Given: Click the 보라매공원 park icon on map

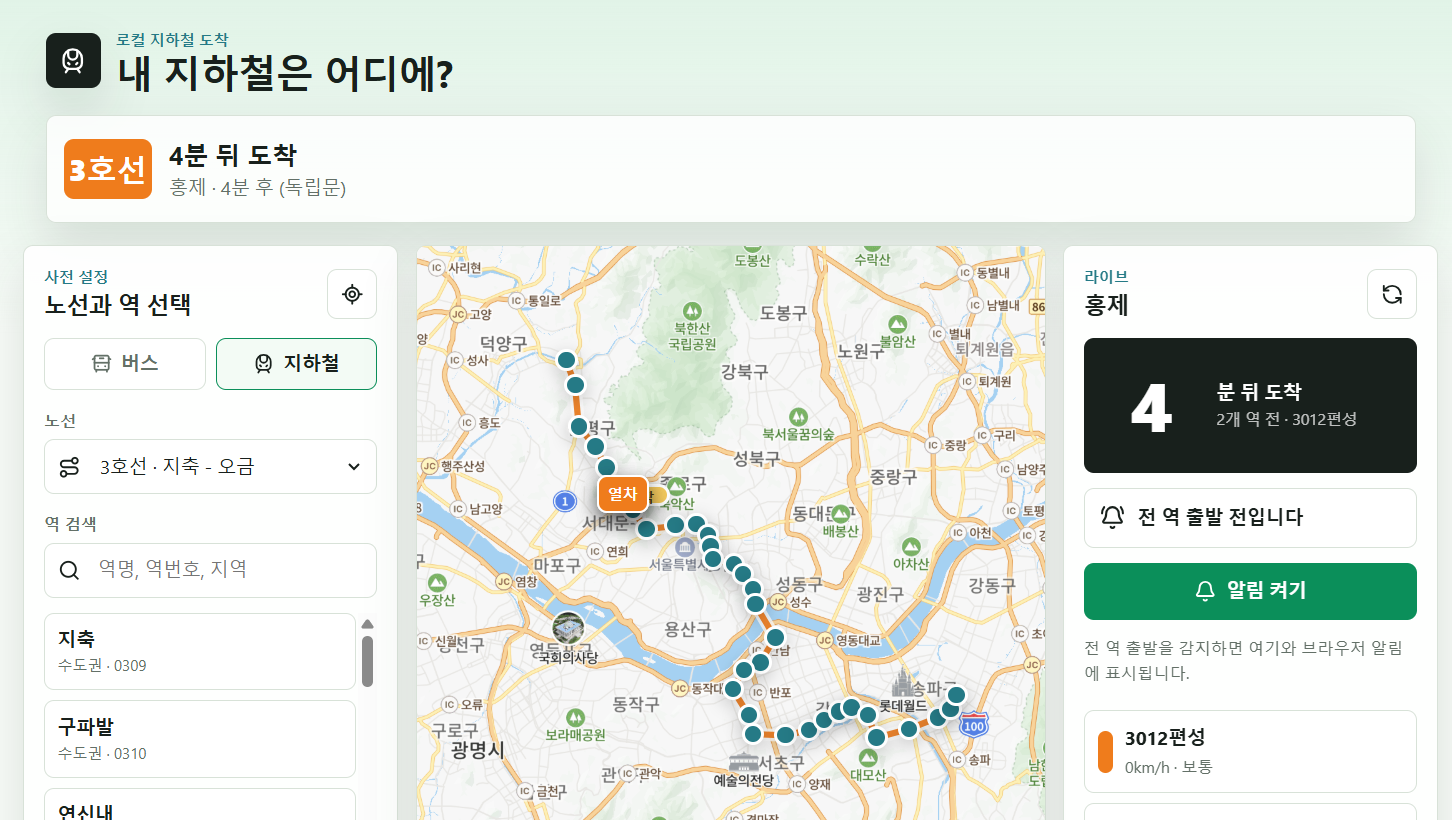Looking at the screenshot, I should pos(575,717).
